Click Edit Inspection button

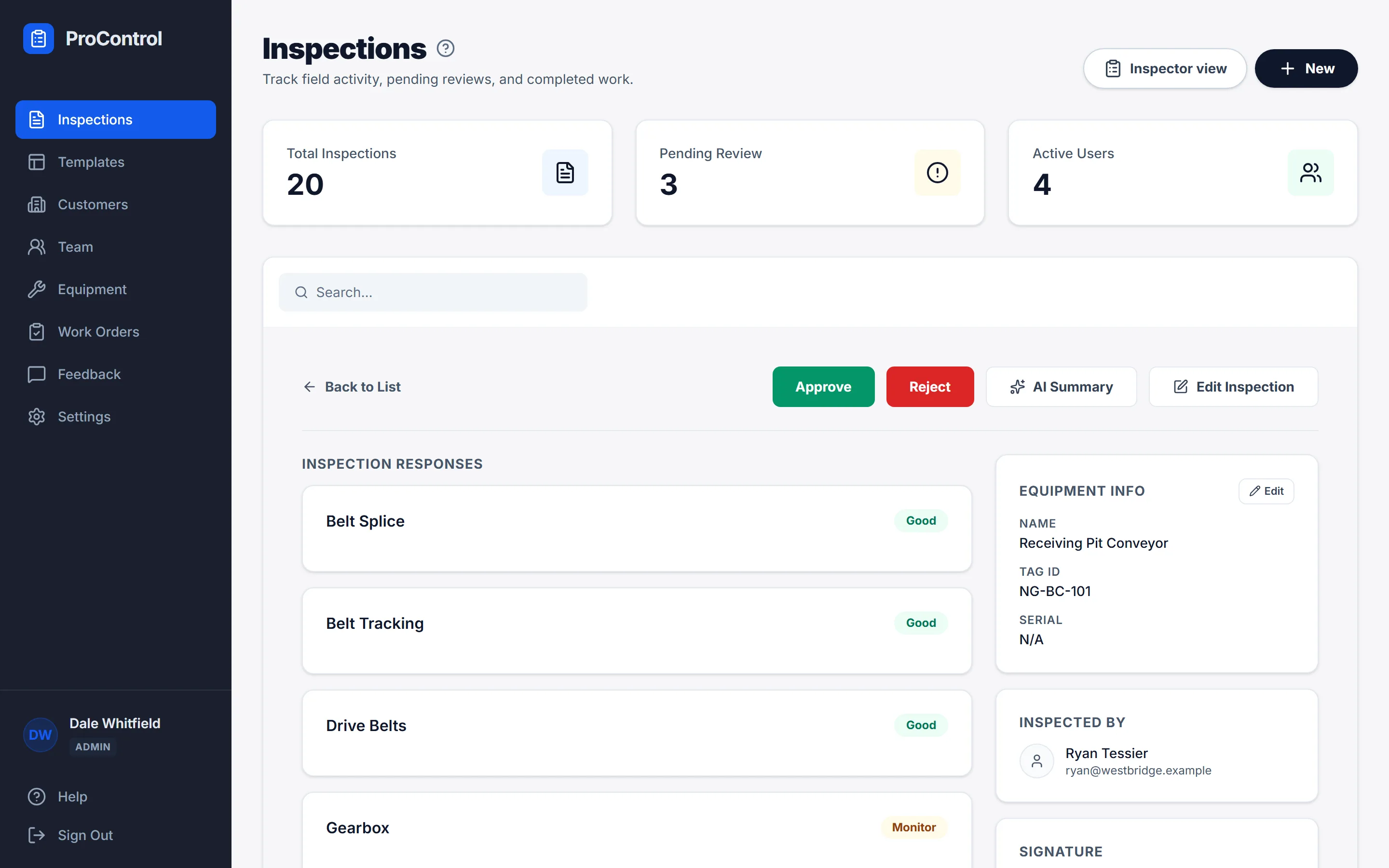[1233, 387]
